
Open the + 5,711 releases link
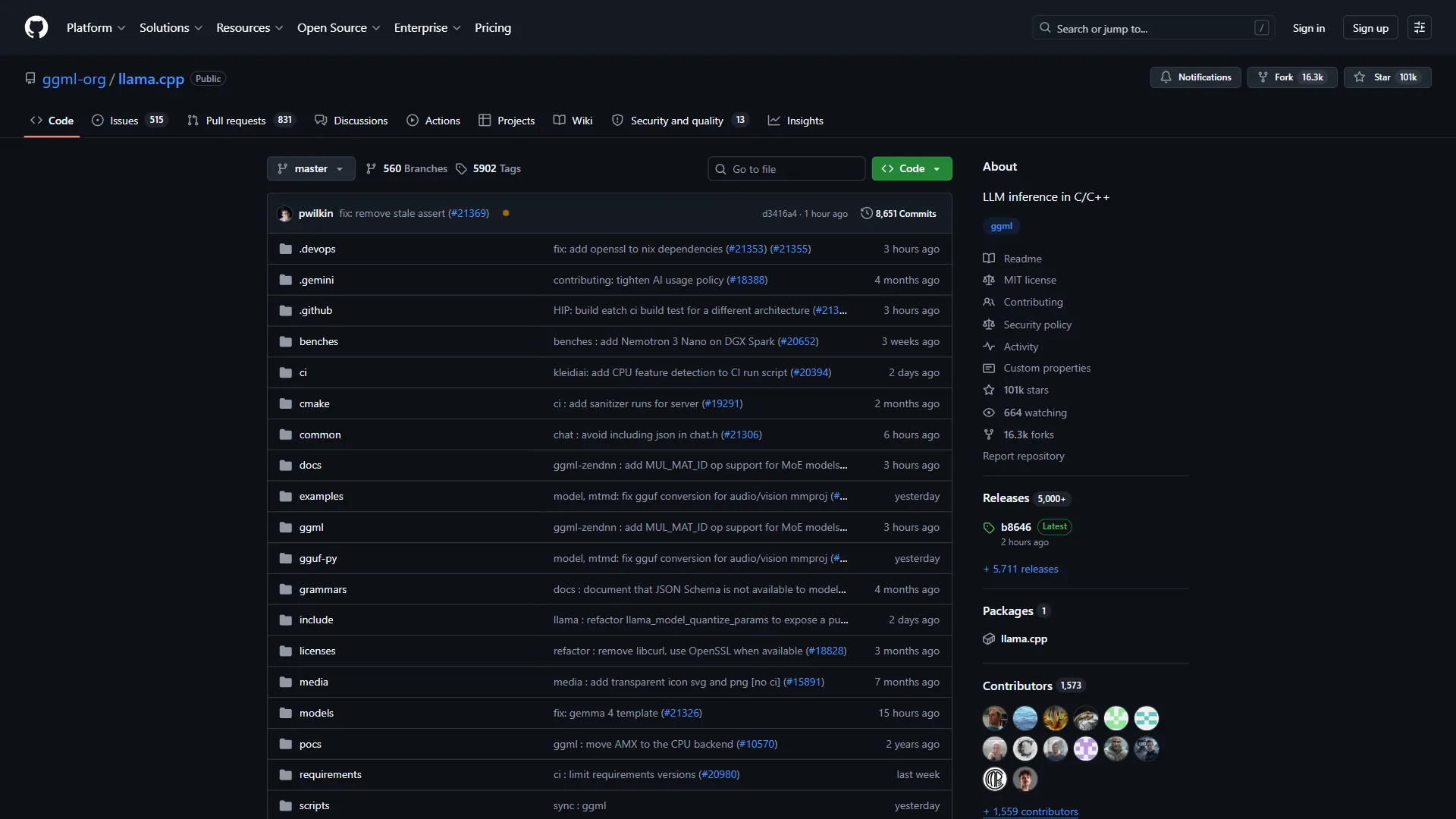(1021, 569)
